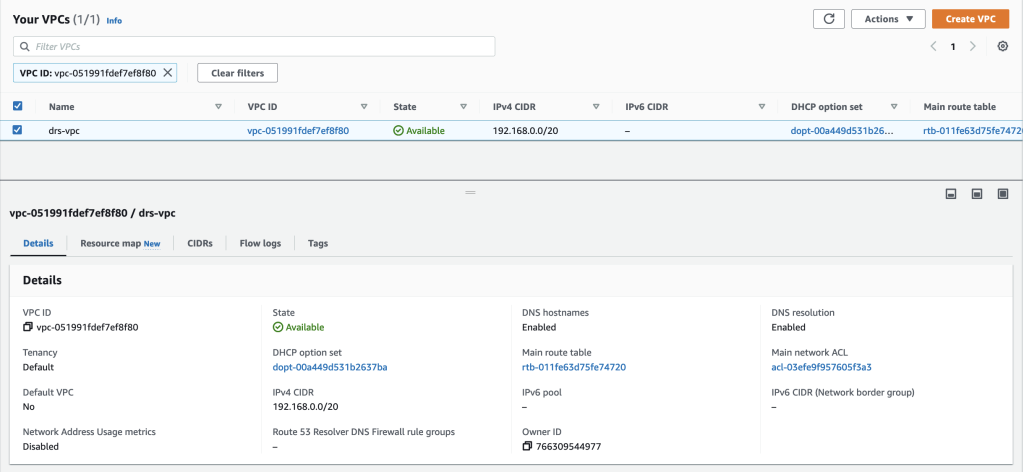Image resolution: width=1024 pixels, height=472 pixels.
Task: Click 192.168.0.0/20 cell in table row
Action: tap(525, 131)
